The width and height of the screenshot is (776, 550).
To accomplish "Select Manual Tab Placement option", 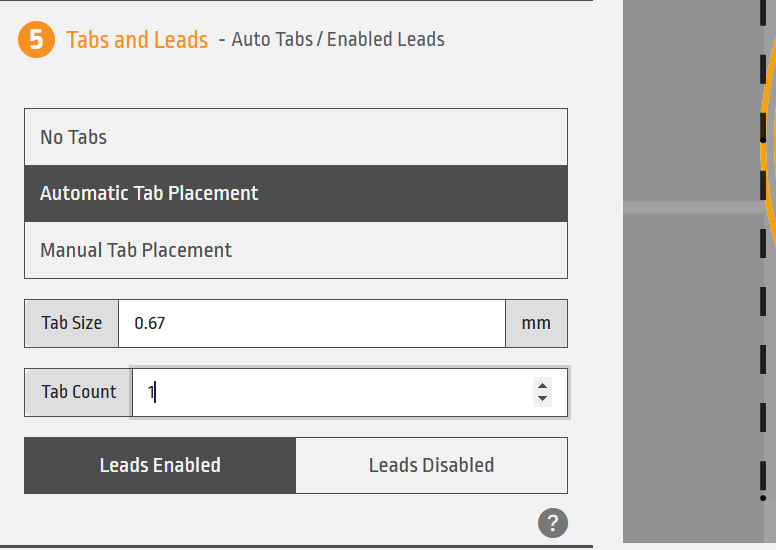I will [x=296, y=250].
